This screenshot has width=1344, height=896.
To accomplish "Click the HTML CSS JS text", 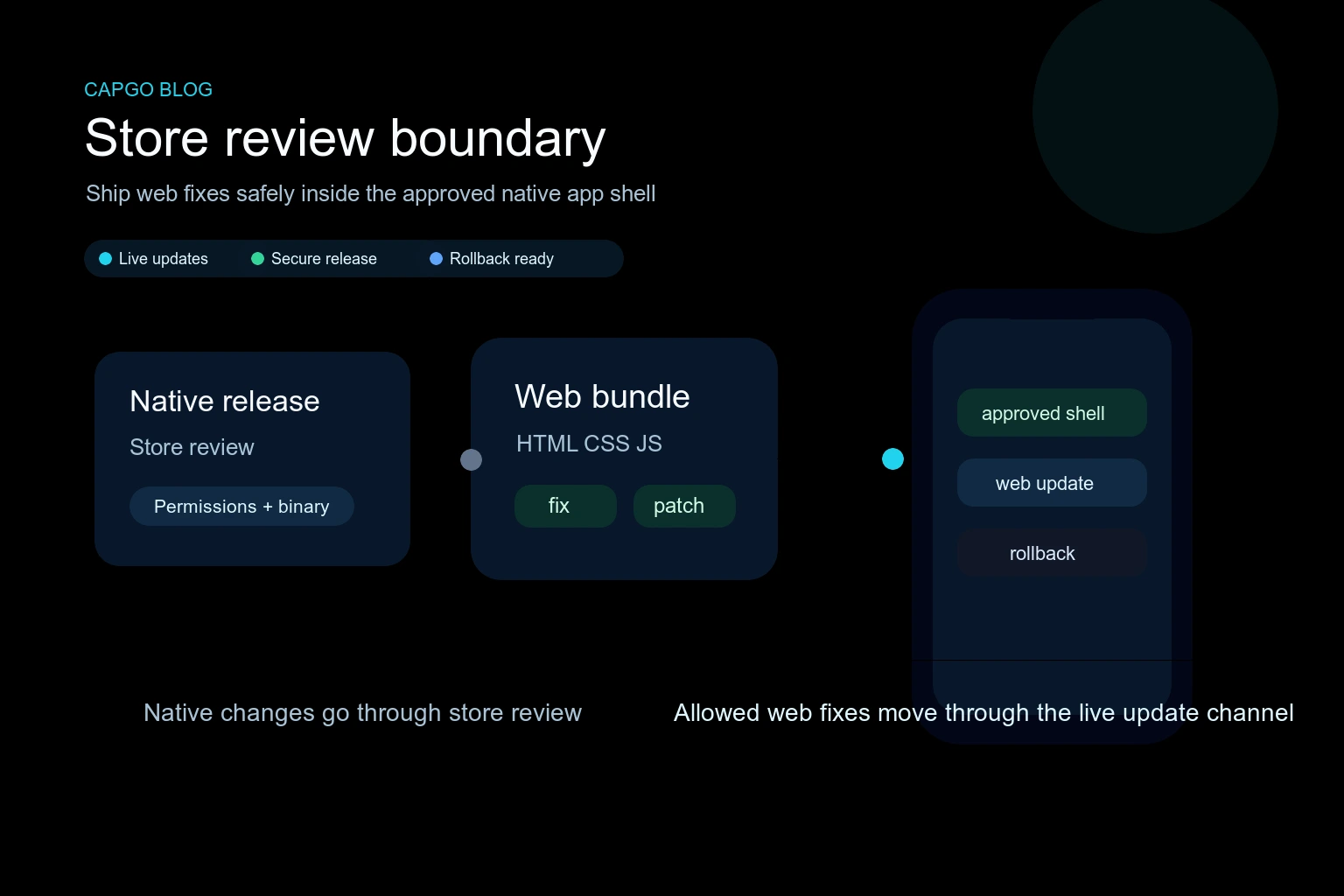I will click(x=589, y=444).
